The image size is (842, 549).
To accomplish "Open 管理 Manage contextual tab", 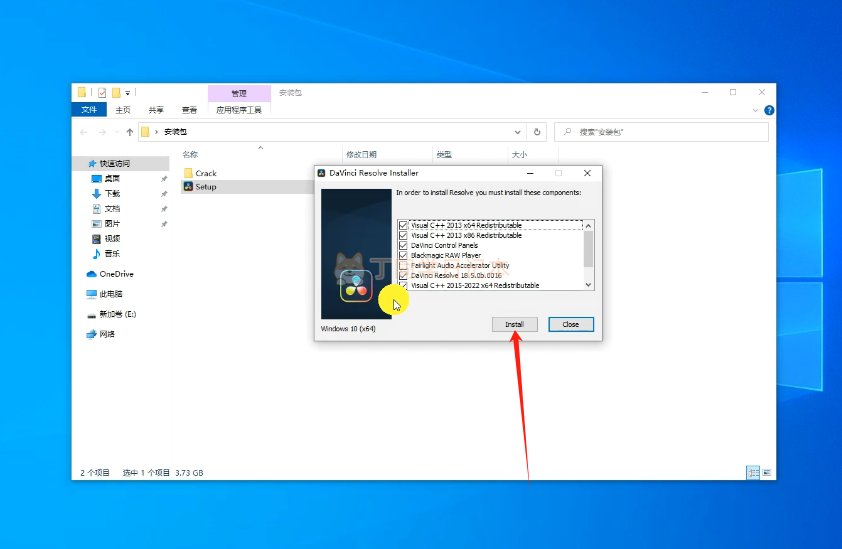I will pyautogui.click(x=239, y=93).
